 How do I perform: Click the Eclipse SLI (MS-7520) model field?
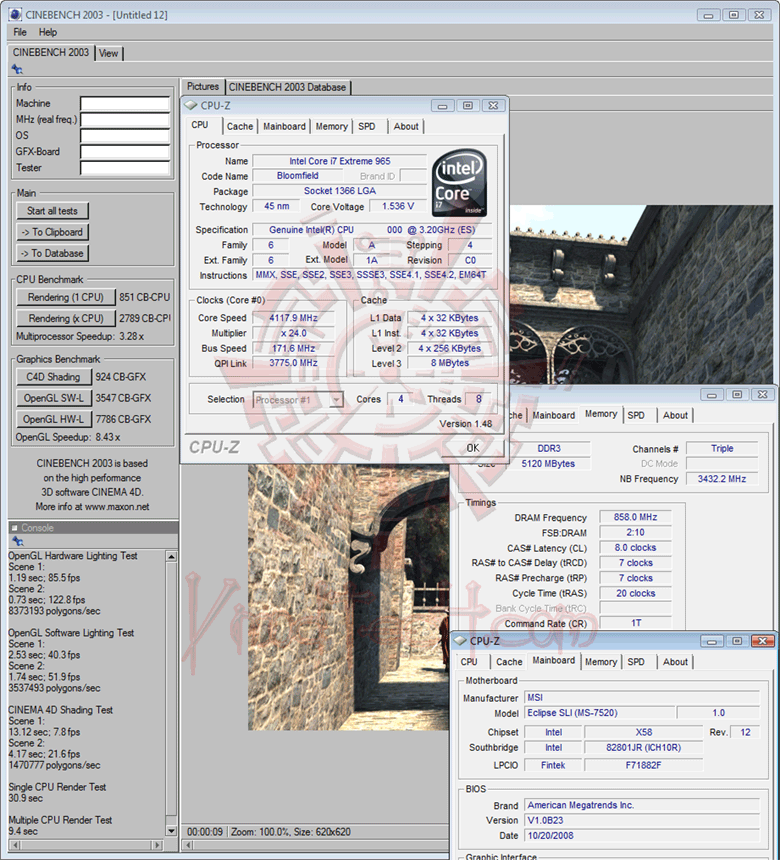click(x=600, y=713)
